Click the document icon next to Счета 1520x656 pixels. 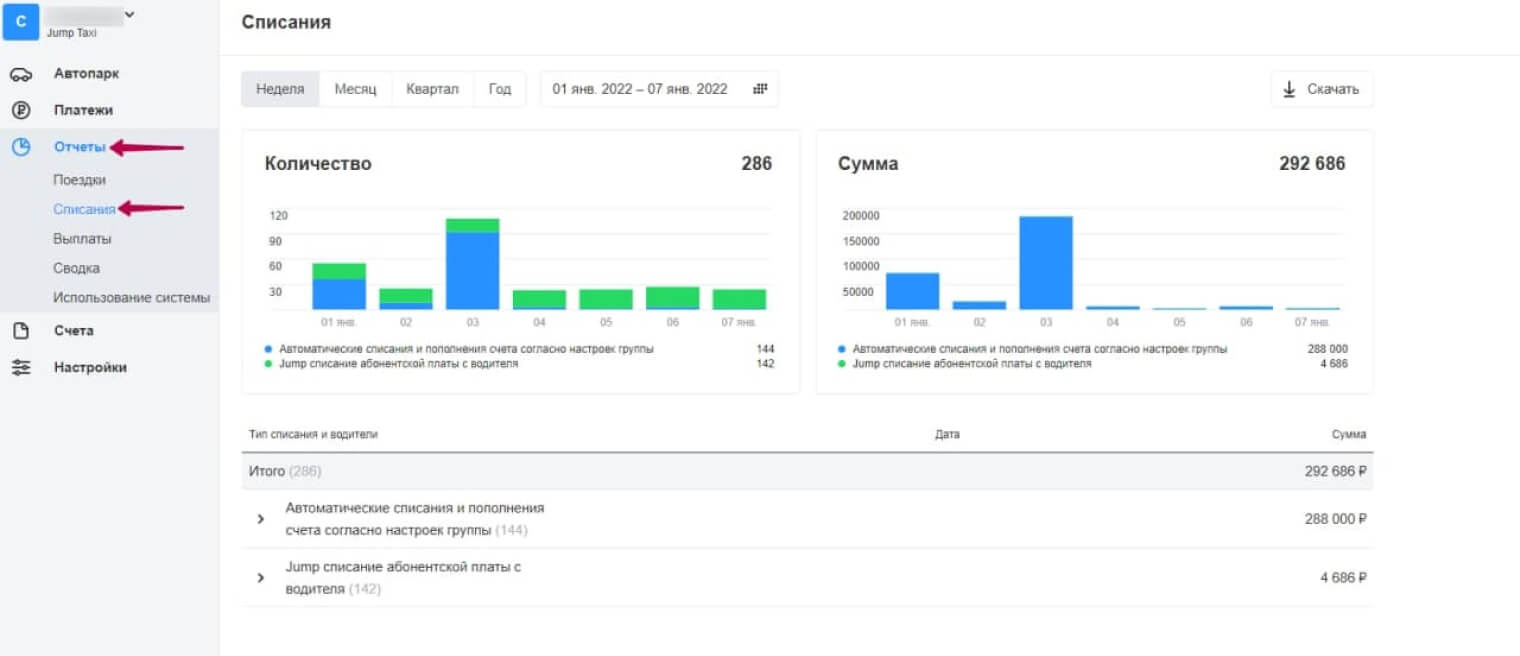[21, 331]
